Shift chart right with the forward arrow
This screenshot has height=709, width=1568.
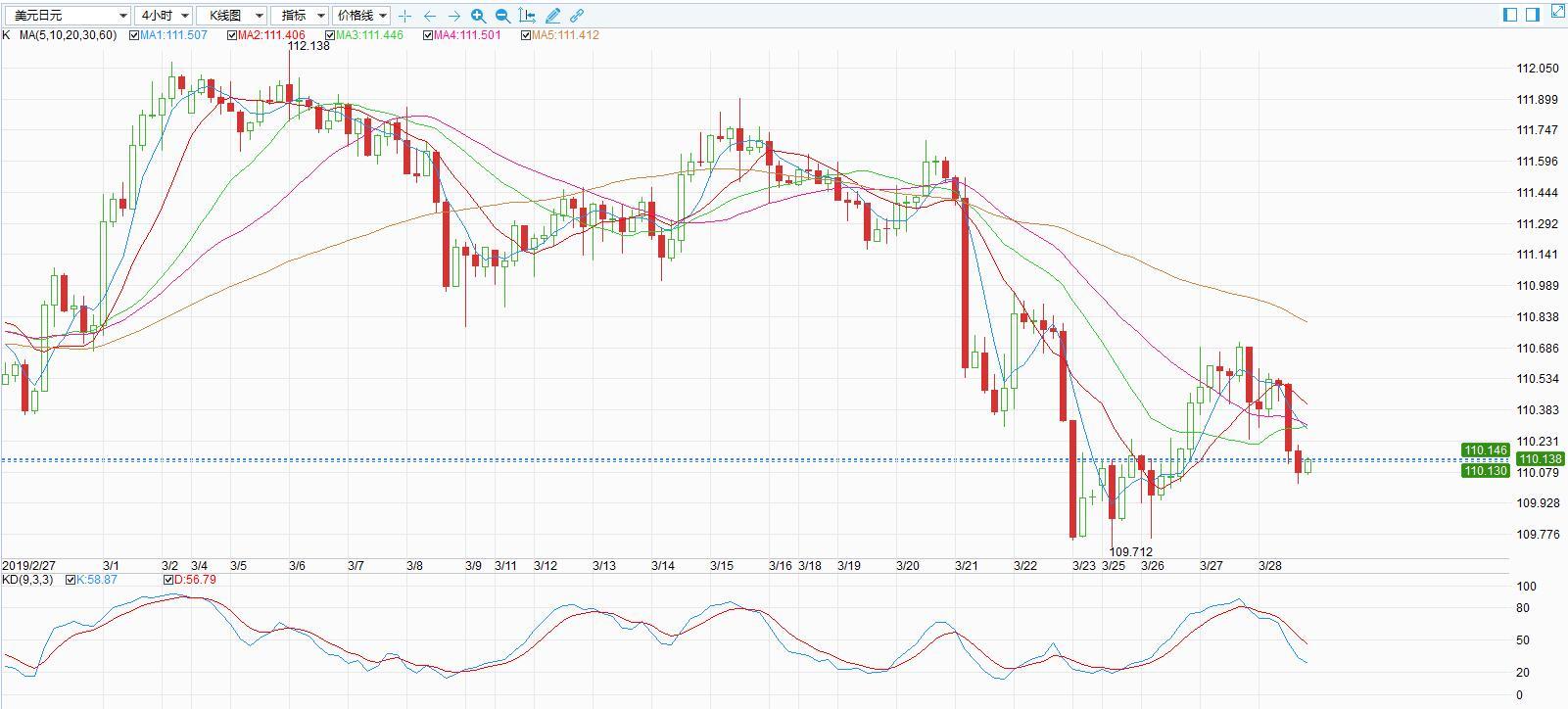453,16
